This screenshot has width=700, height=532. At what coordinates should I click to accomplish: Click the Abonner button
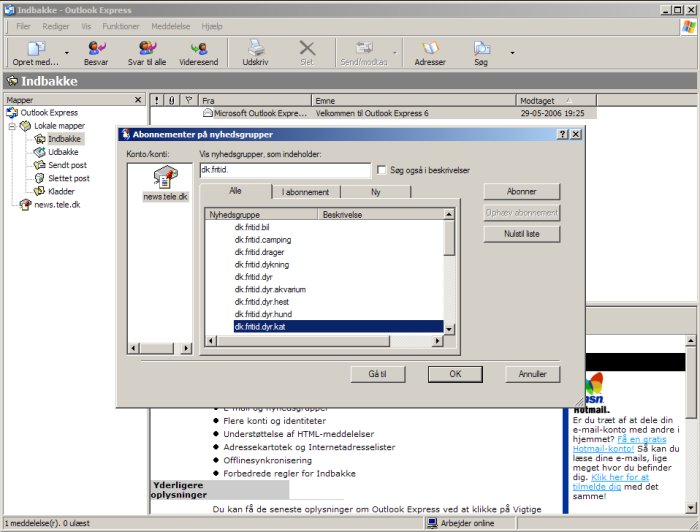click(x=521, y=191)
